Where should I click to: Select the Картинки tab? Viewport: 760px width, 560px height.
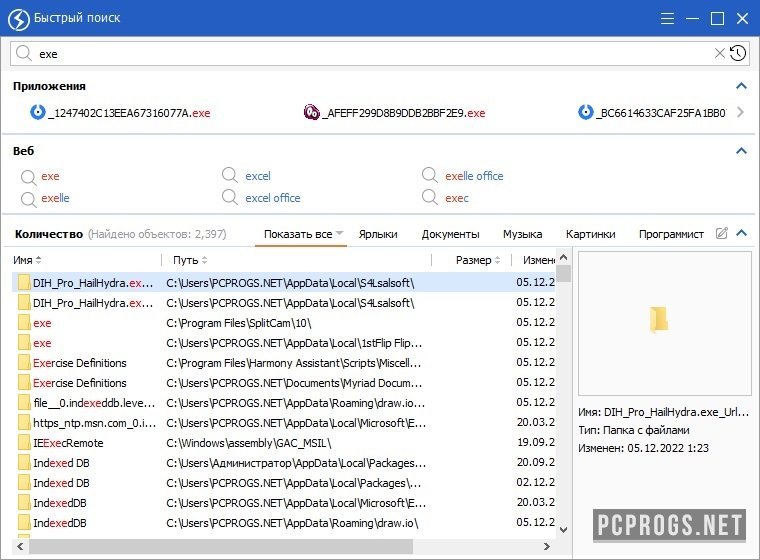click(590, 234)
